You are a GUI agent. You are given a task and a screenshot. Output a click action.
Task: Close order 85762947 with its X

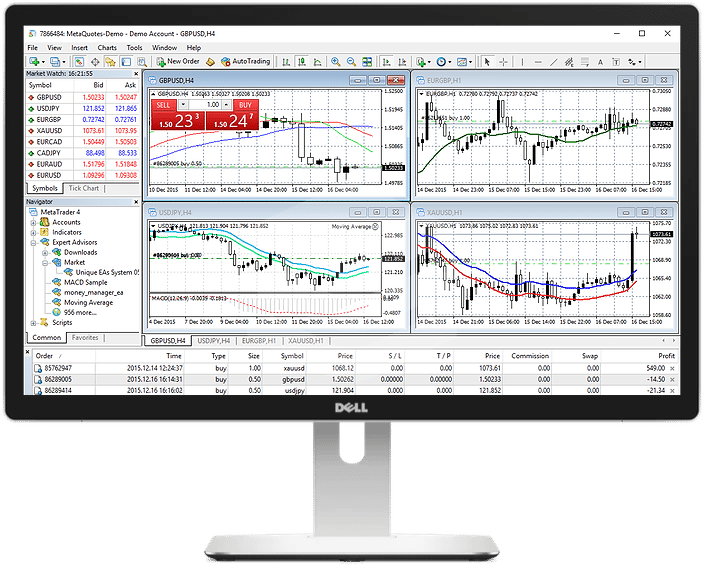(672, 369)
